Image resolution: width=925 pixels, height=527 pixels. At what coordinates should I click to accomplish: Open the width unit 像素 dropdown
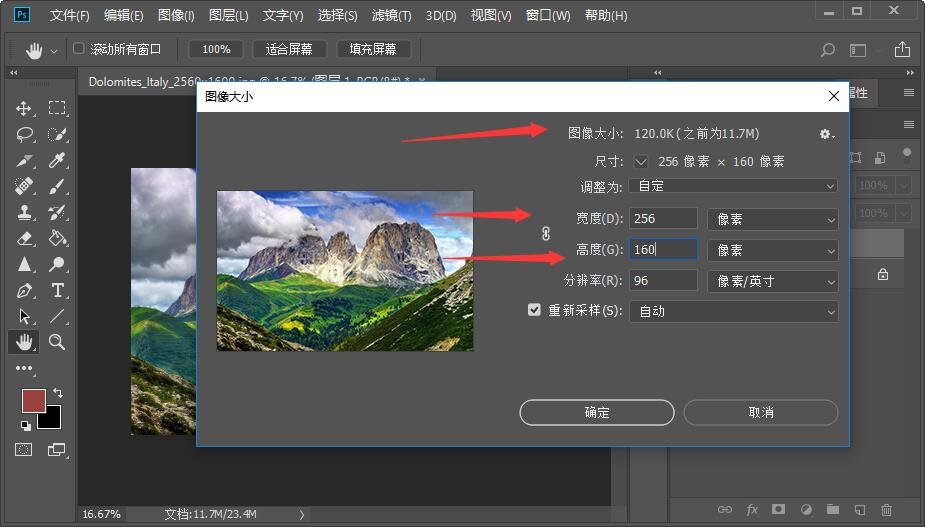pyautogui.click(x=772, y=219)
